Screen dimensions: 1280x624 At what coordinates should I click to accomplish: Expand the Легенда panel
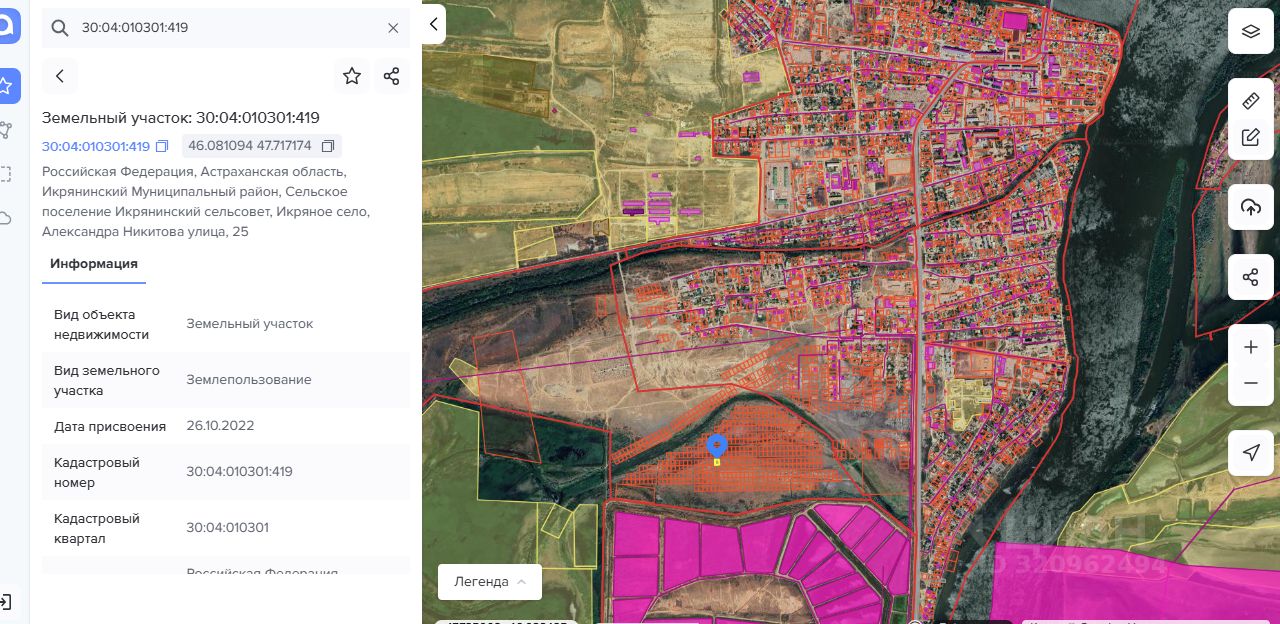click(490, 582)
